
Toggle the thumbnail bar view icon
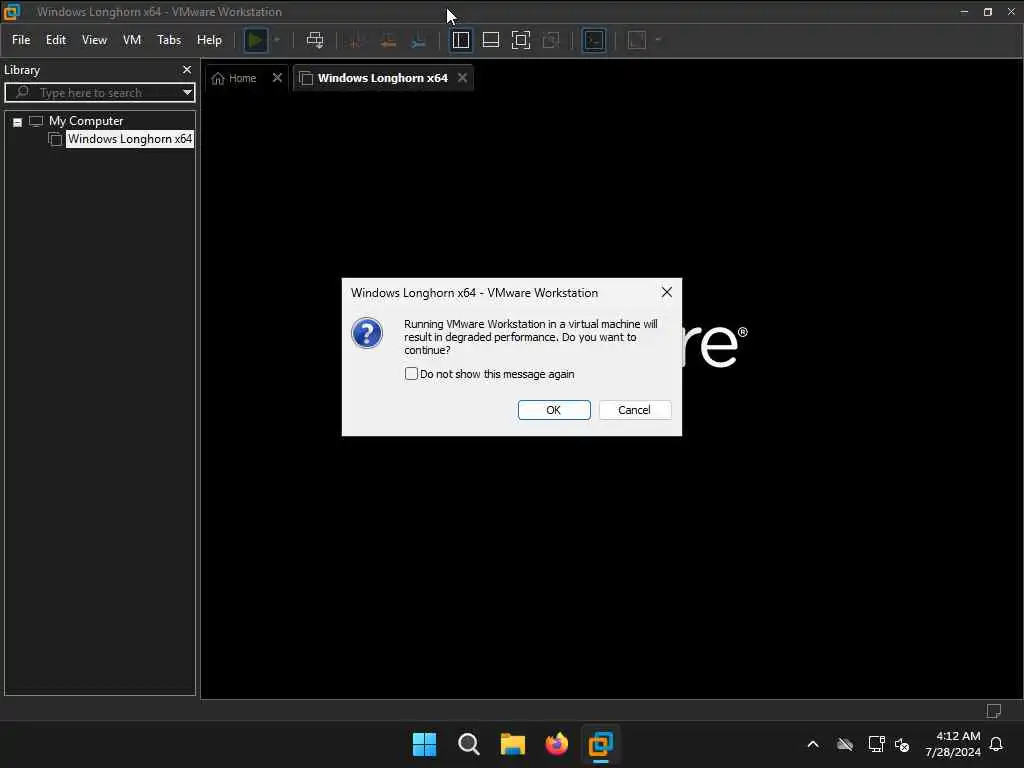pos(490,40)
